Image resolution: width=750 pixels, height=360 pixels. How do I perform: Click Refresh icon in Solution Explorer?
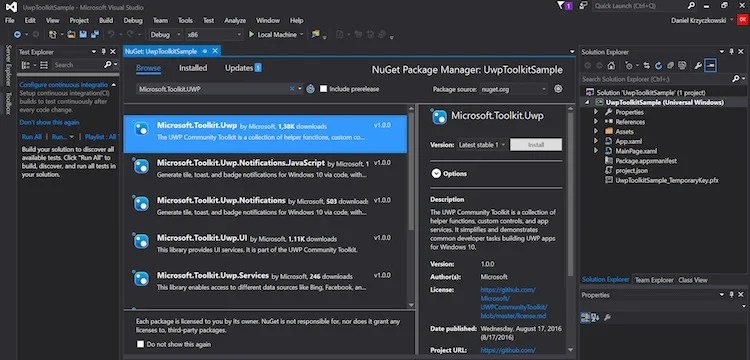pos(658,65)
